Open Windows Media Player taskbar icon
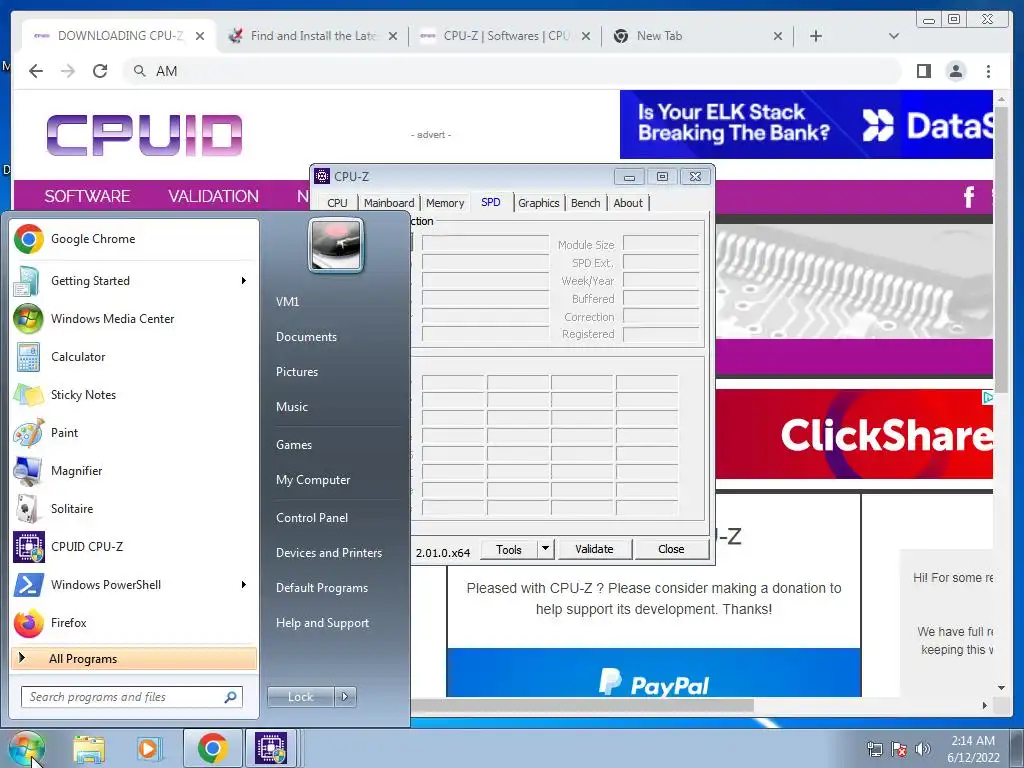1024x768 pixels. click(x=149, y=748)
